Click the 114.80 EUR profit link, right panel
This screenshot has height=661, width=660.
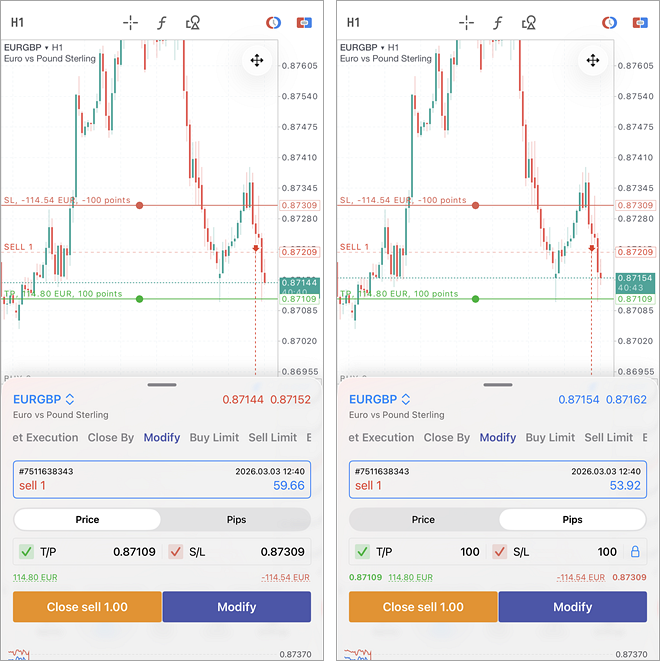(410, 577)
